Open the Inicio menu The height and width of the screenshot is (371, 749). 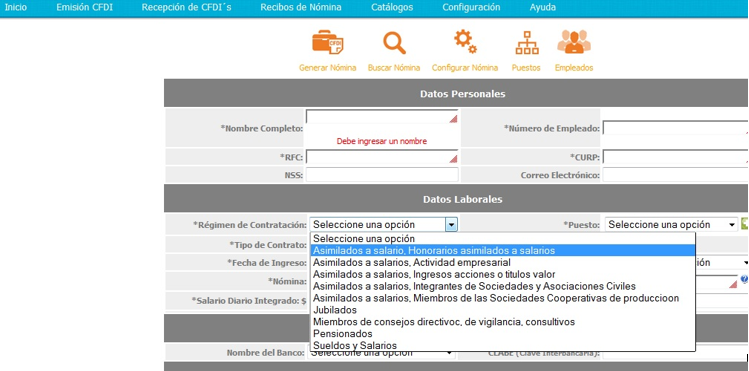tap(16, 8)
